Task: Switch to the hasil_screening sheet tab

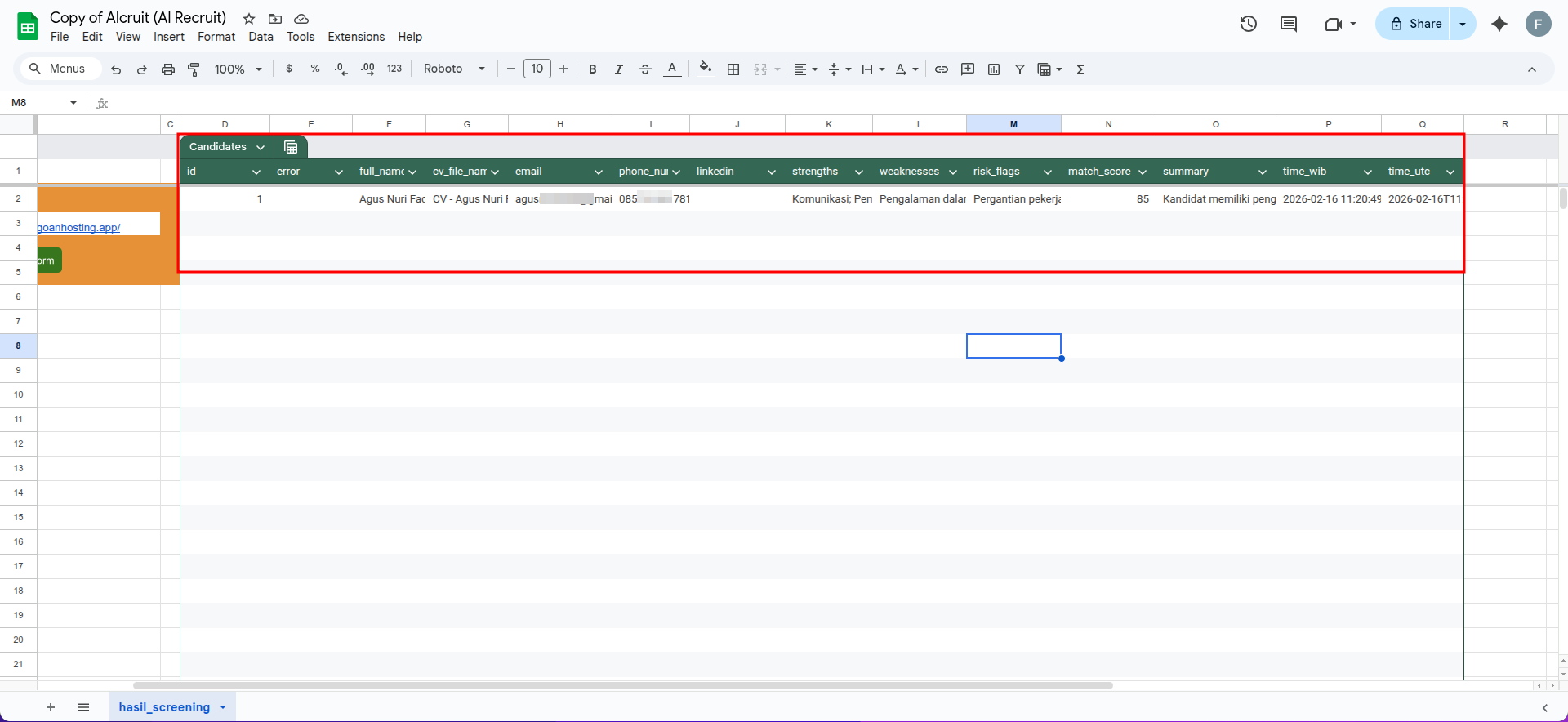Action: click(x=164, y=707)
